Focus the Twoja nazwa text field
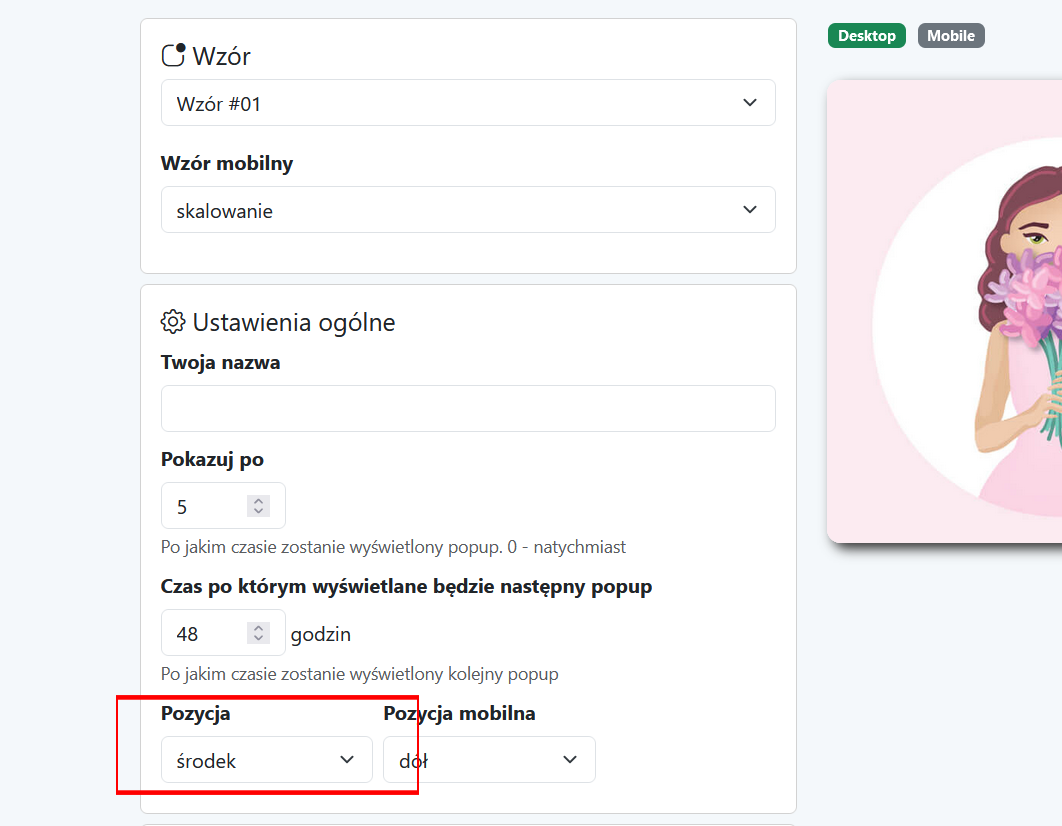This screenshot has height=826, width=1062. pos(468,408)
